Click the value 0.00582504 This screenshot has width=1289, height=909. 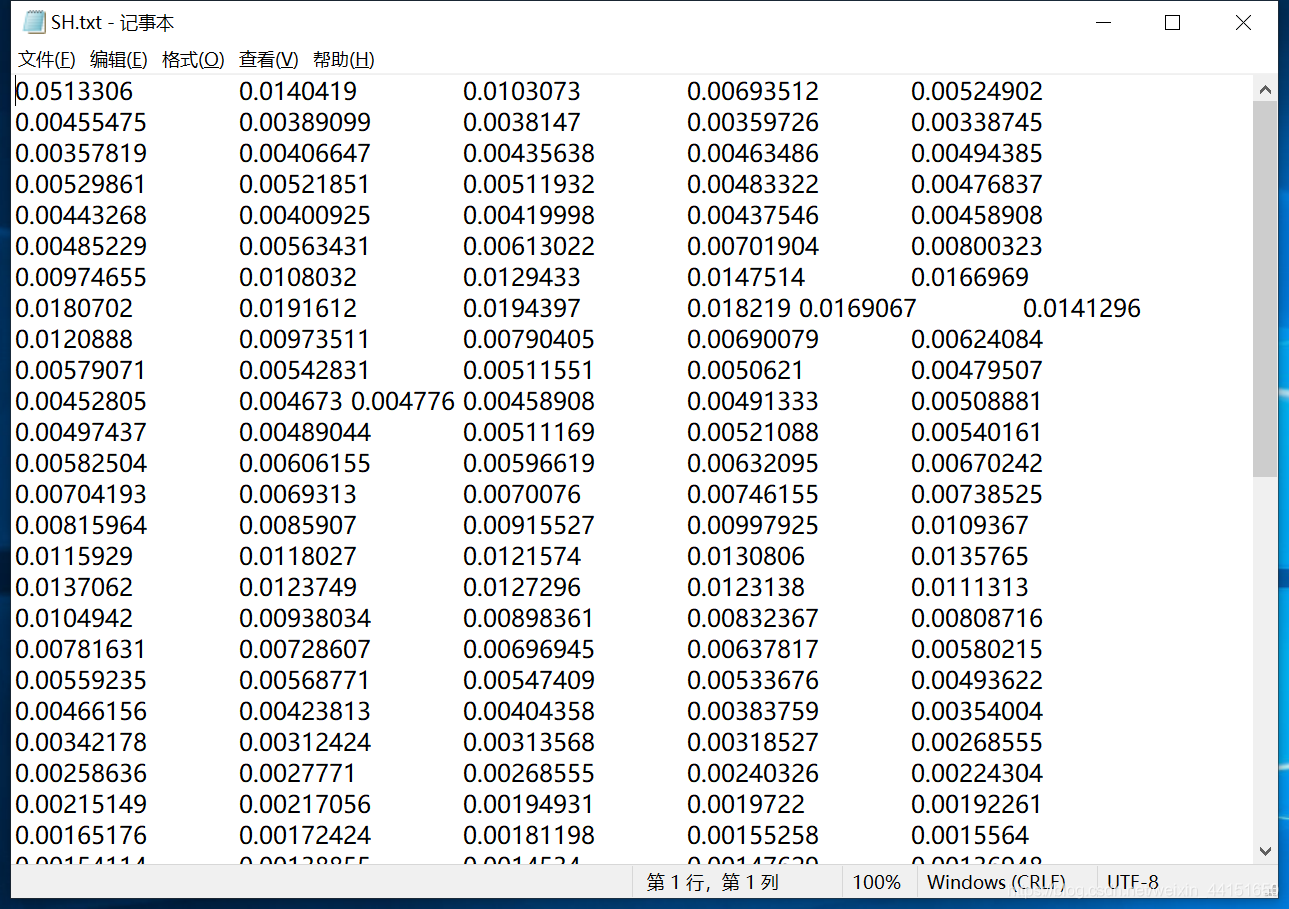pos(81,464)
